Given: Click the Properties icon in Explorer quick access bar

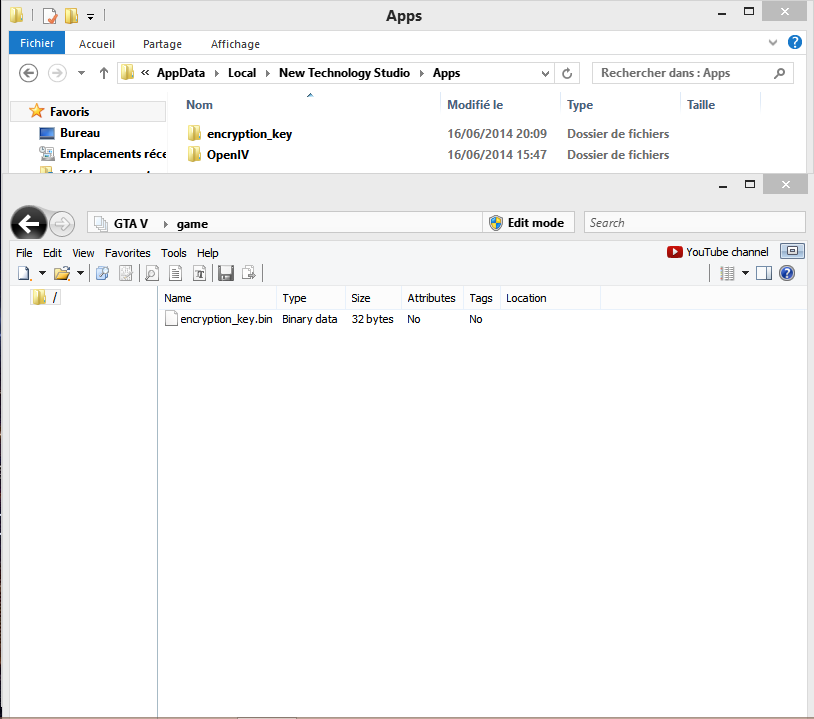Looking at the screenshot, I should (50, 16).
